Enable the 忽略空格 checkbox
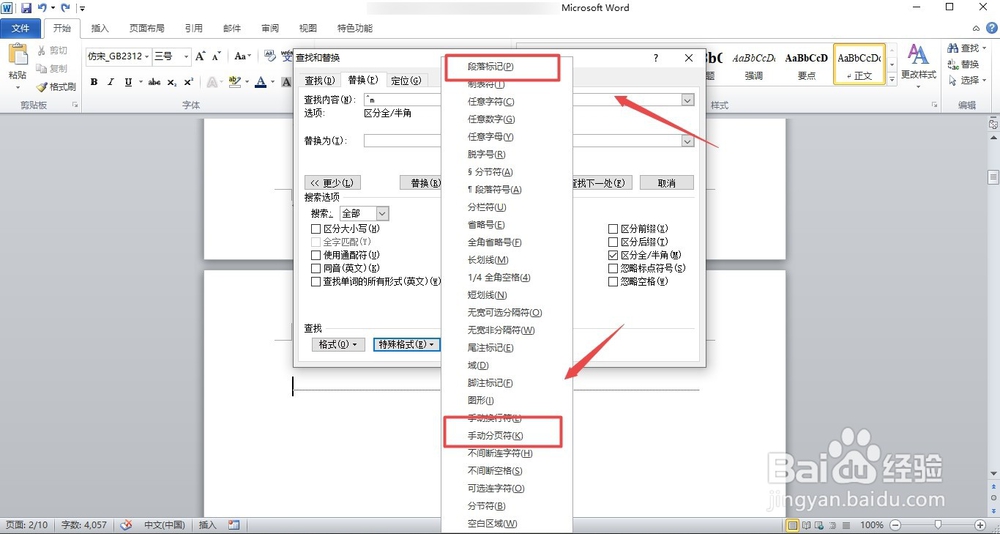The image size is (1000, 534). 613,281
